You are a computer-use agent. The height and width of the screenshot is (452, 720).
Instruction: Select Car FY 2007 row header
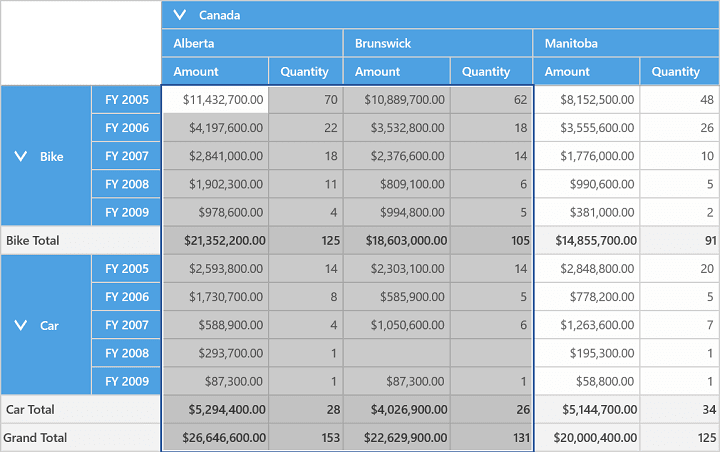[x=126, y=325]
